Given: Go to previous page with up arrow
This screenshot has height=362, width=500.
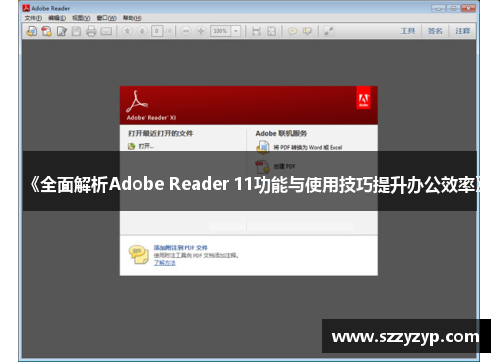Looking at the screenshot, I should point(127,31).
